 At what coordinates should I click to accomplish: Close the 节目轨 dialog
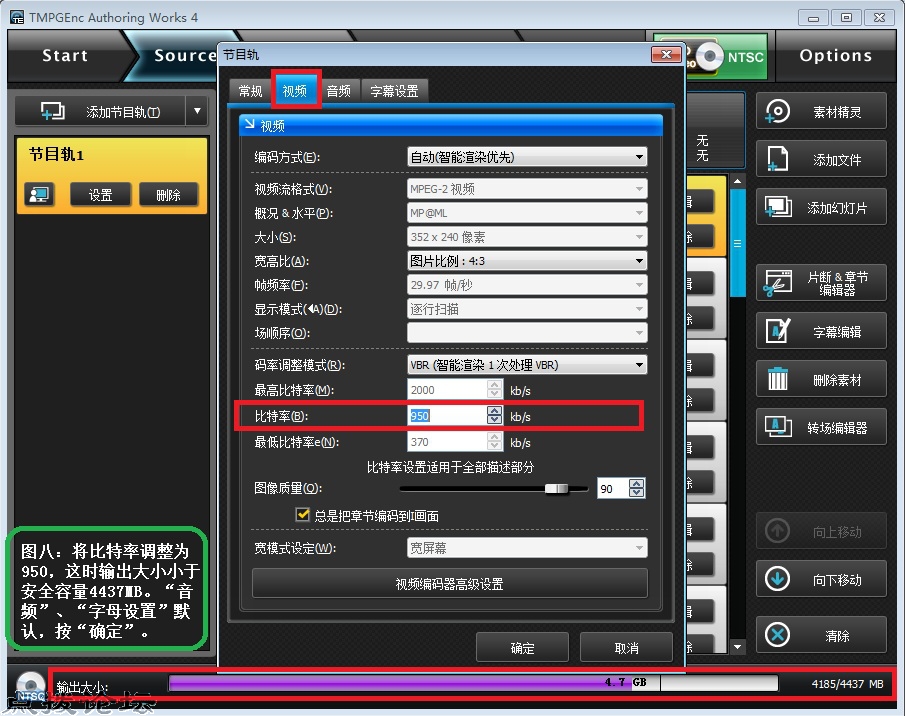tap(666, 54)
